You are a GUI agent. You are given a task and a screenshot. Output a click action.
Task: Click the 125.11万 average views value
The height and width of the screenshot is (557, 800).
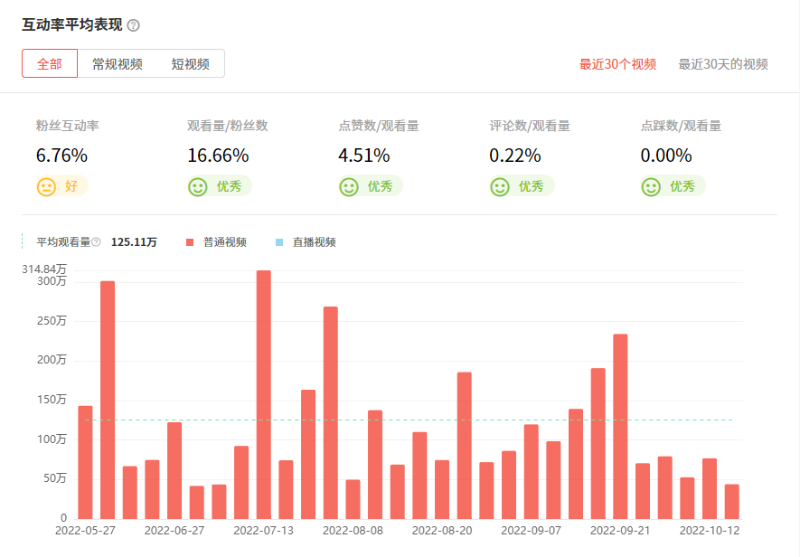[134, 242]
